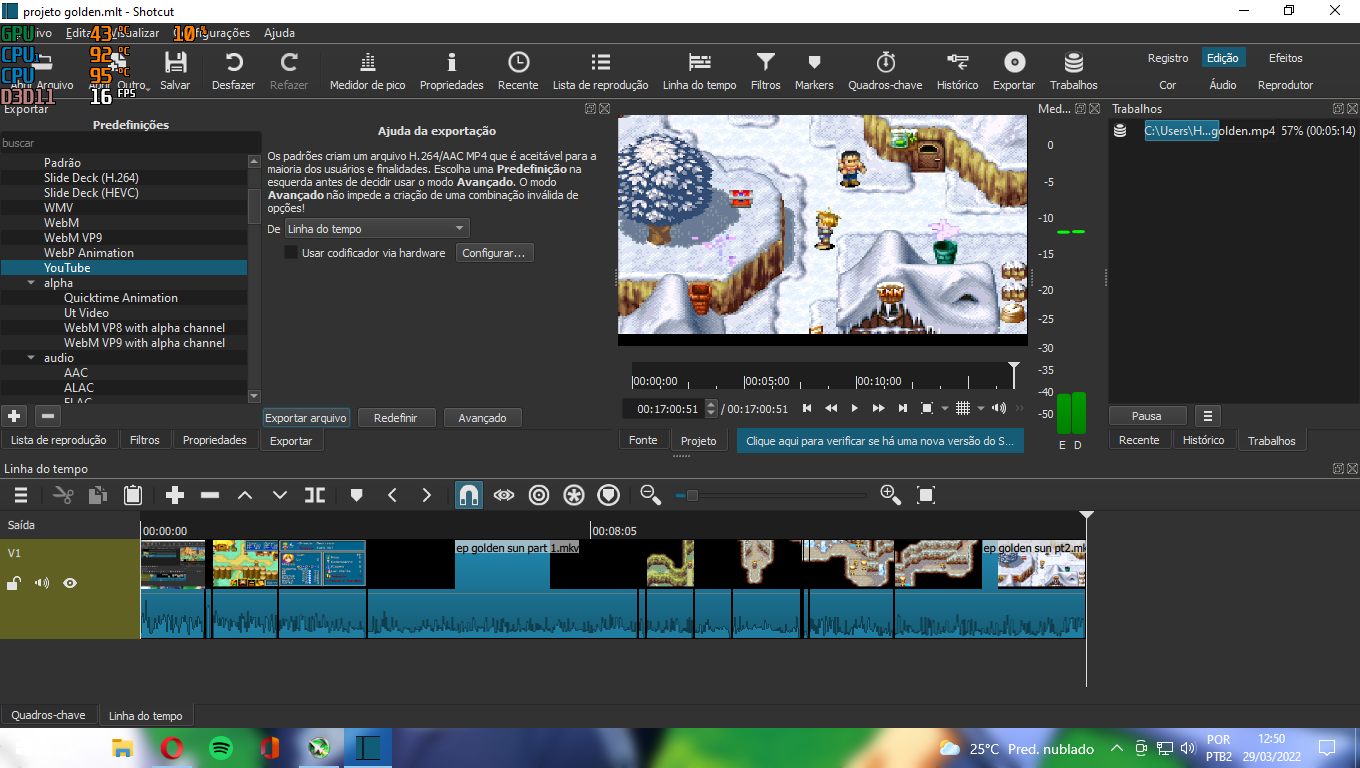Click the paste clipboard icon in timeline toolbar
The width and height of the screenshot is (1360, 768).
pyautogui.click(x=133, y=494)
